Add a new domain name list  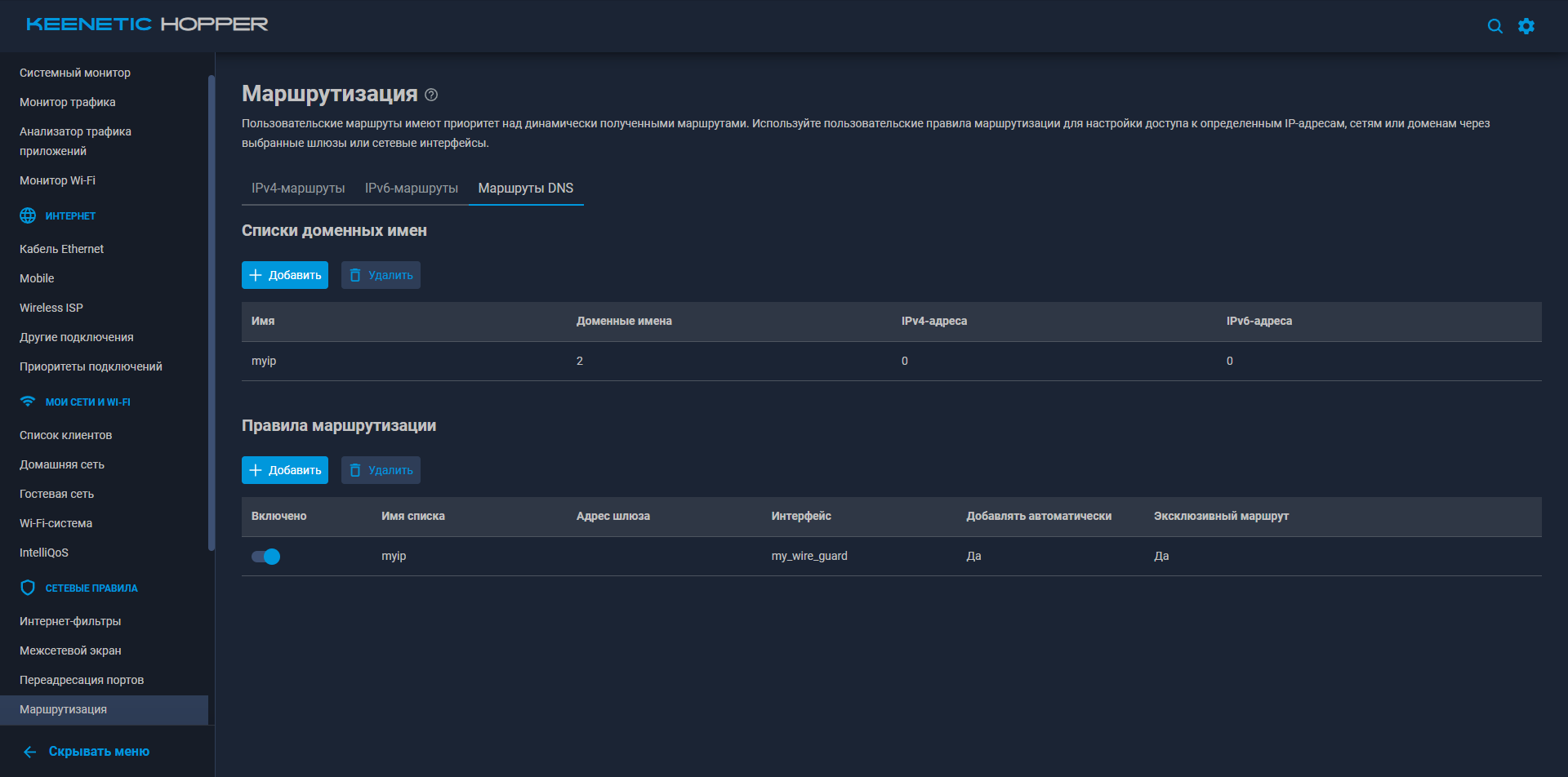pos(284,275)
